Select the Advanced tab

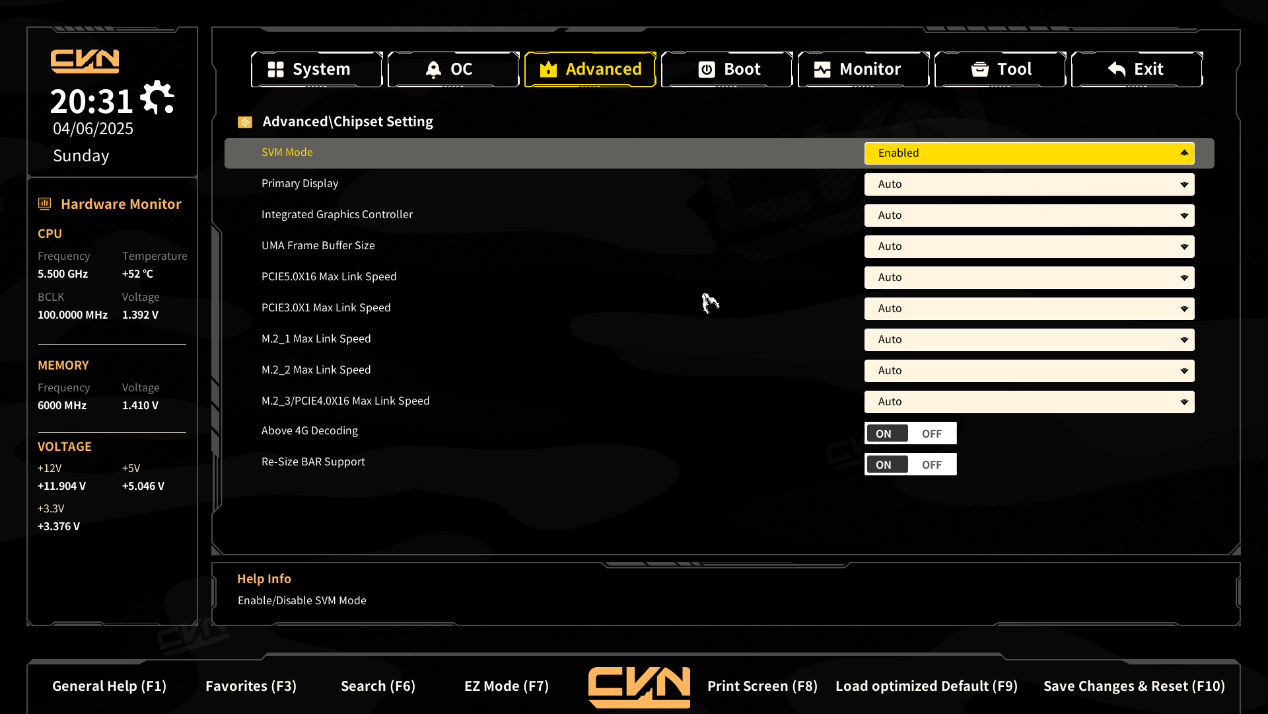coord(590,70)
